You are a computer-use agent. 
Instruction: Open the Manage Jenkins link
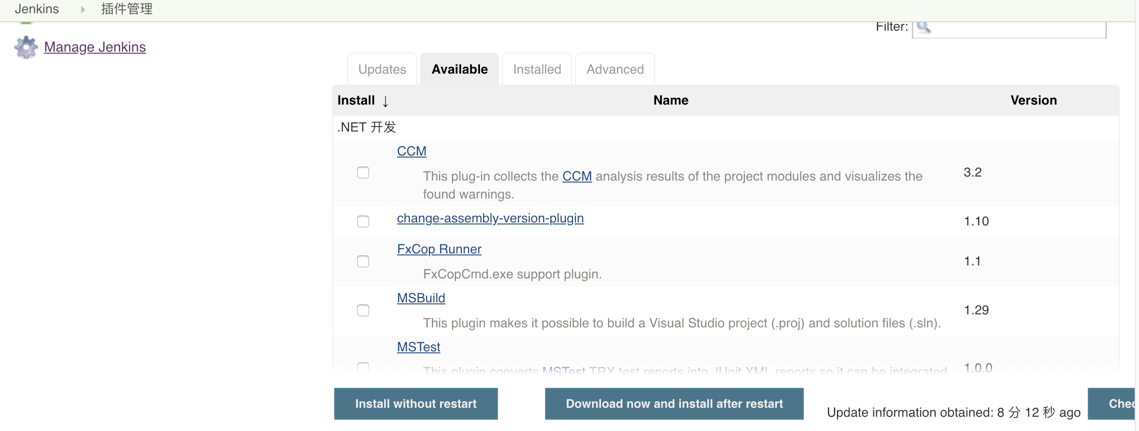[95, 47]
